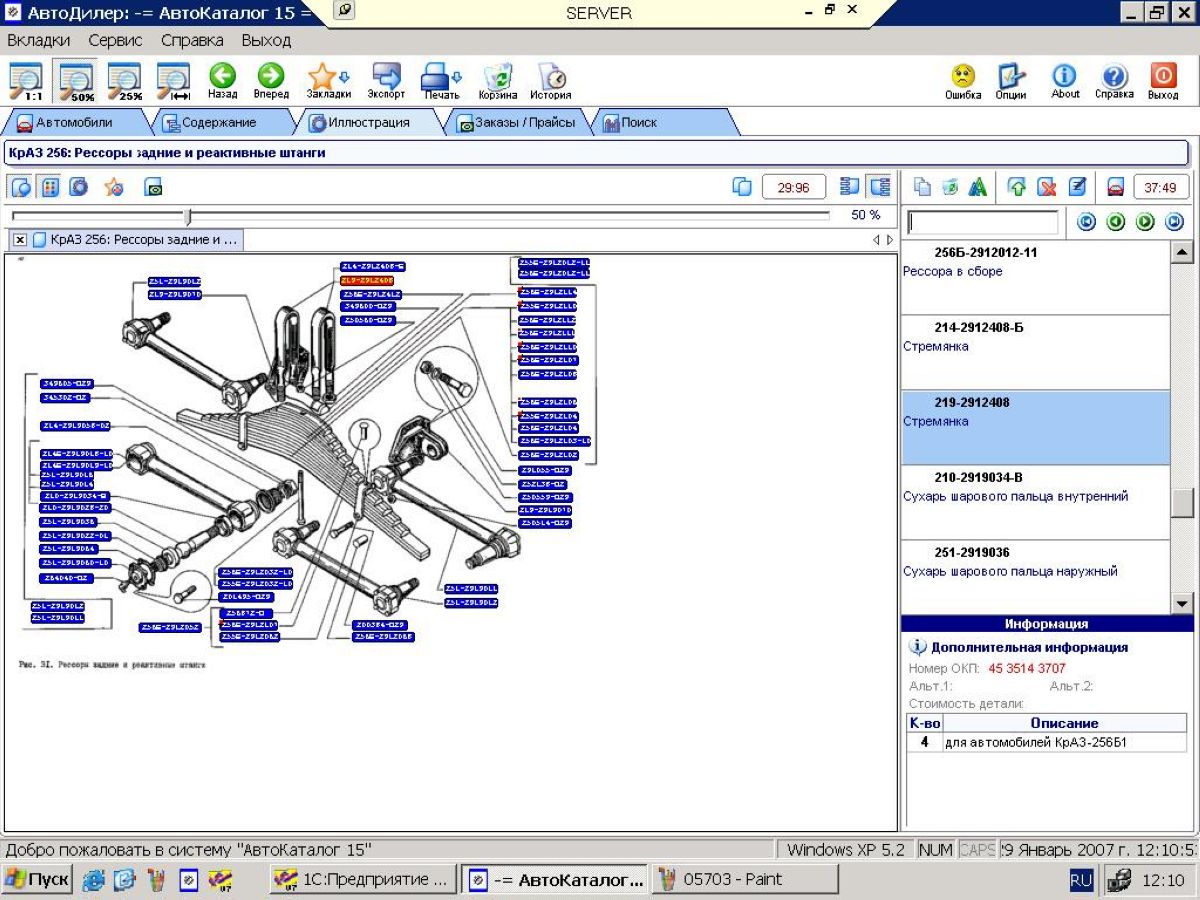Jump to first part with blue navigation button
The image size is (1200, 900).
pyautogui.click(x=1086, y=222)
